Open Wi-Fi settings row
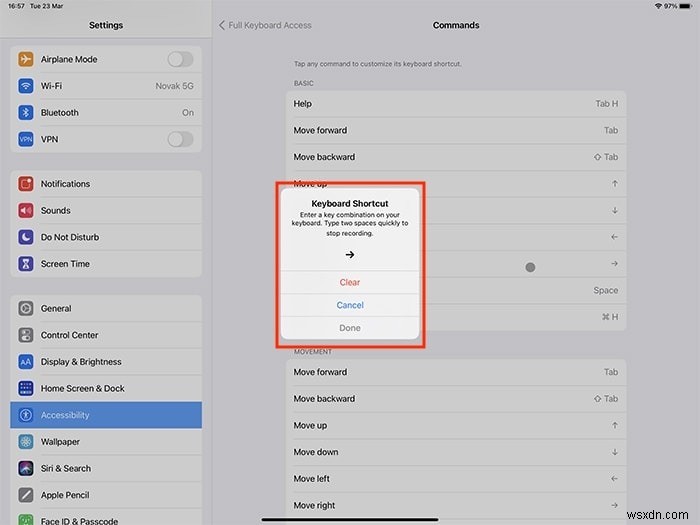This screenshot has height=525, width=700. pos(106,86)
